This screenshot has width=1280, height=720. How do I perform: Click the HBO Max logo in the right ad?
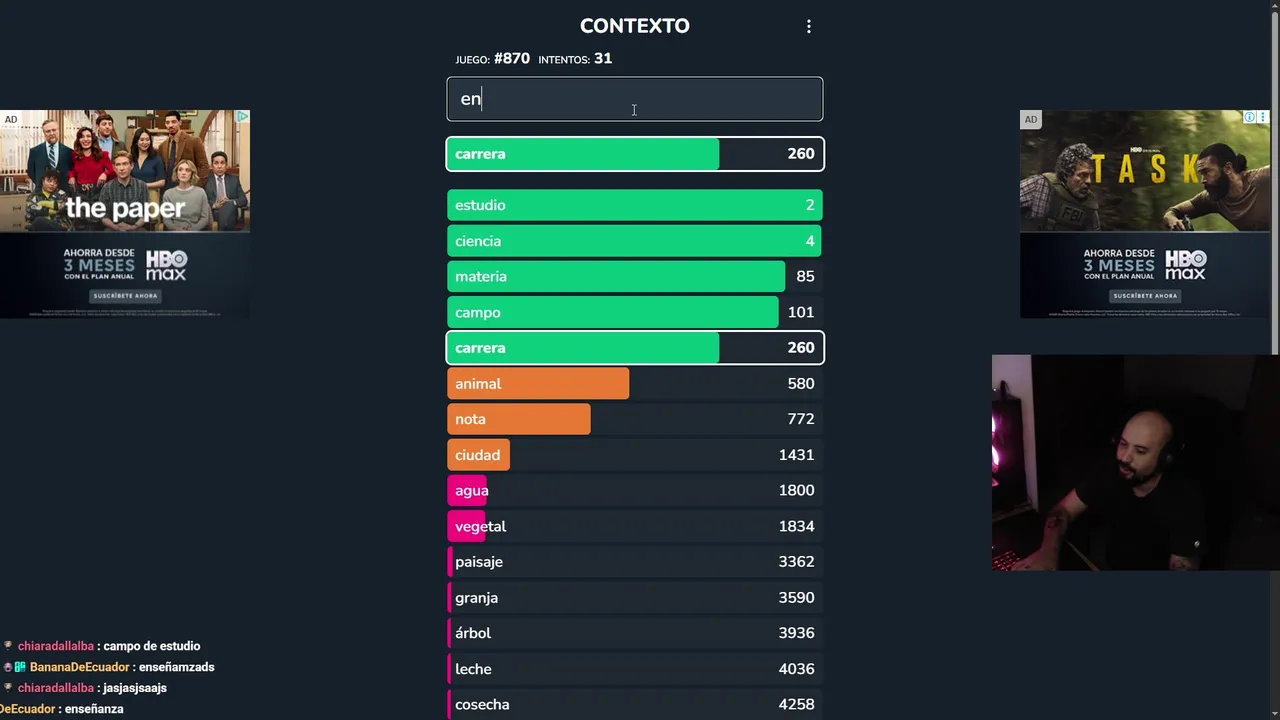(1186, 265)
